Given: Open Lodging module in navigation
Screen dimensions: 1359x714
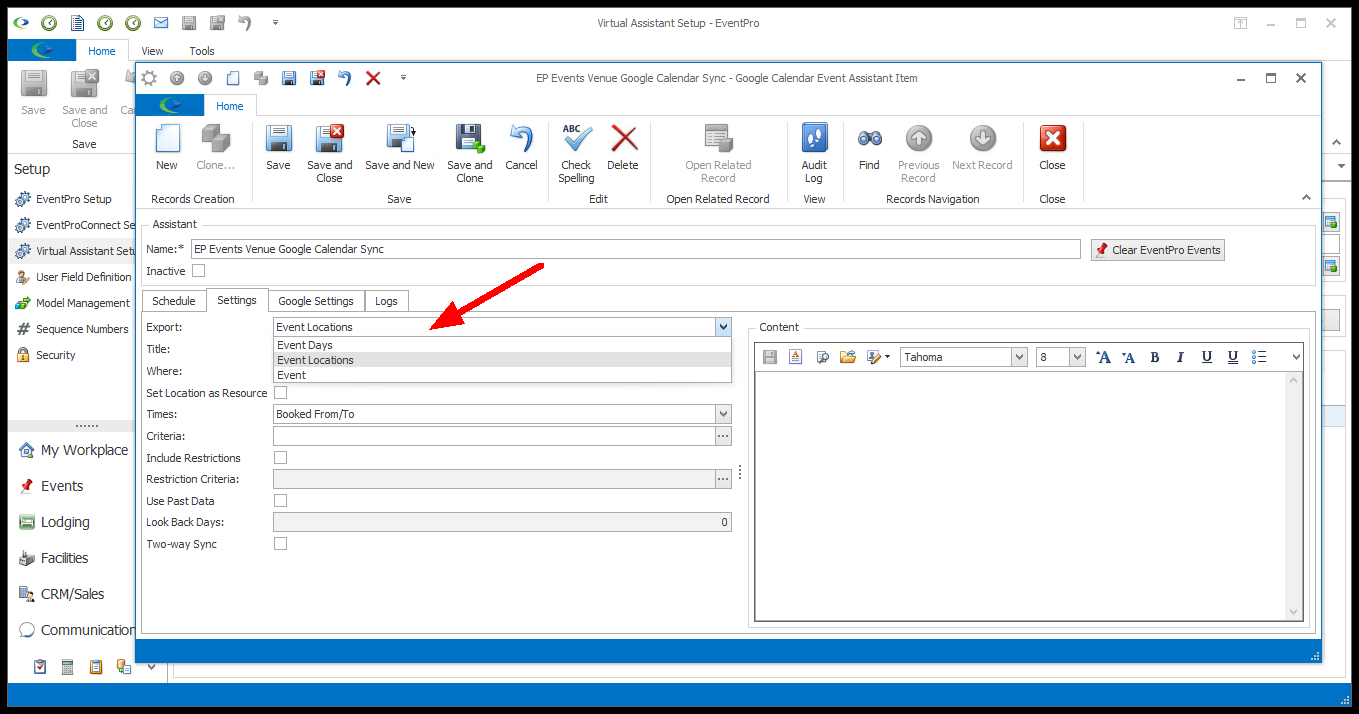Looking at the screenshot, I should (x=65, y=522).
